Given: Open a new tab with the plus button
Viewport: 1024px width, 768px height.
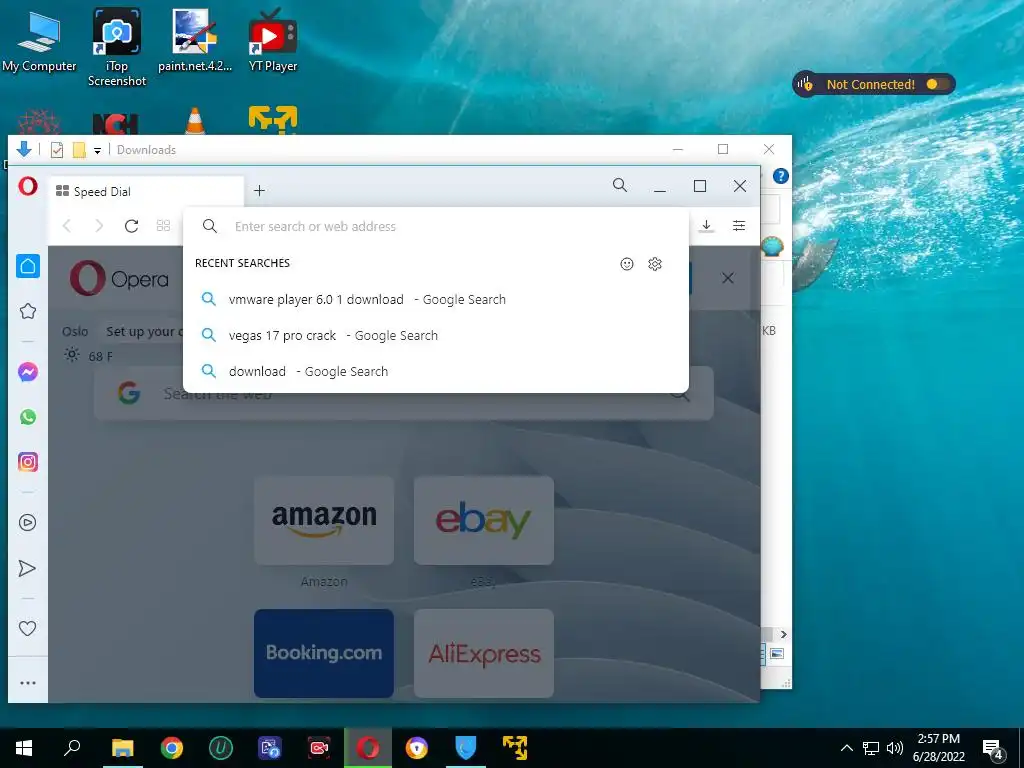Looking at the screenshot, I should (x=259, y=191).
